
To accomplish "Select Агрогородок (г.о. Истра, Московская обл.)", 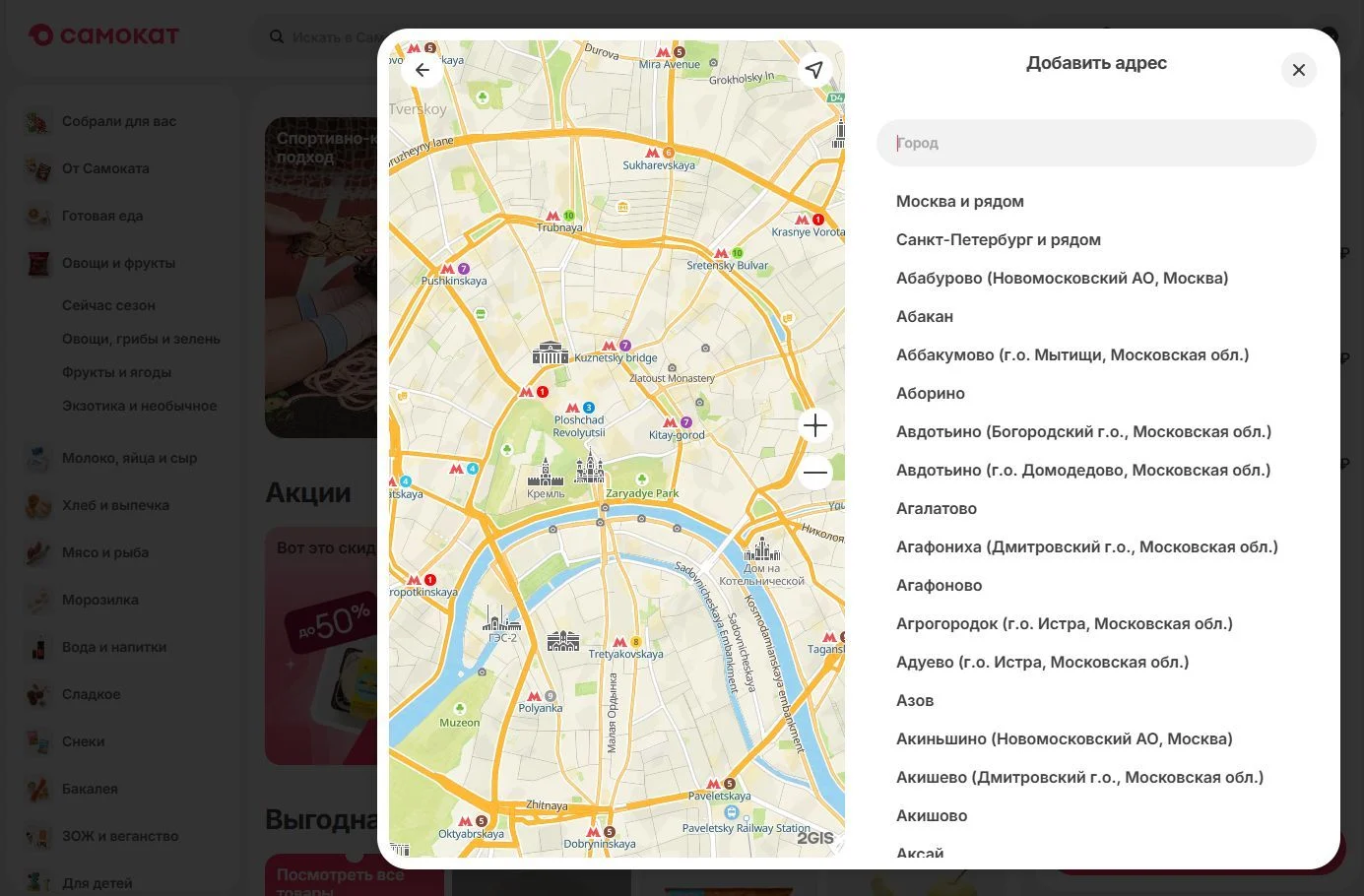I will click(1065, 623).
